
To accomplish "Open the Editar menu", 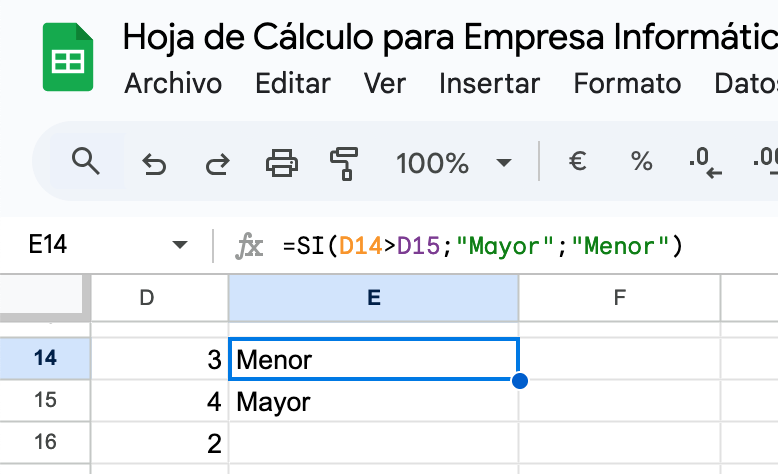I will click(293, 84).
